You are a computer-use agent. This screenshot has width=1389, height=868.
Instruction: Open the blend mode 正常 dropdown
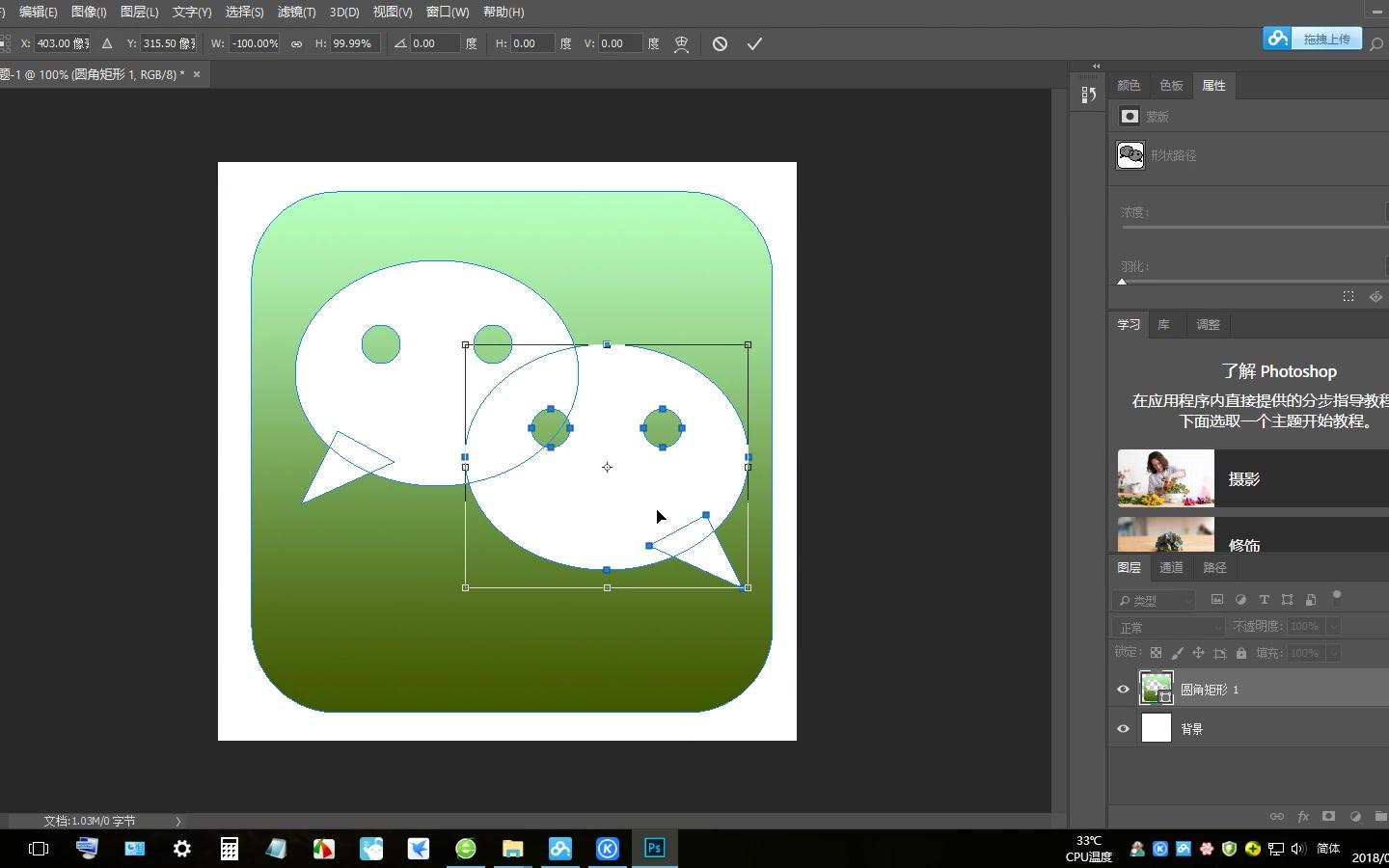pyautogui.click(x=1168, y=627)
